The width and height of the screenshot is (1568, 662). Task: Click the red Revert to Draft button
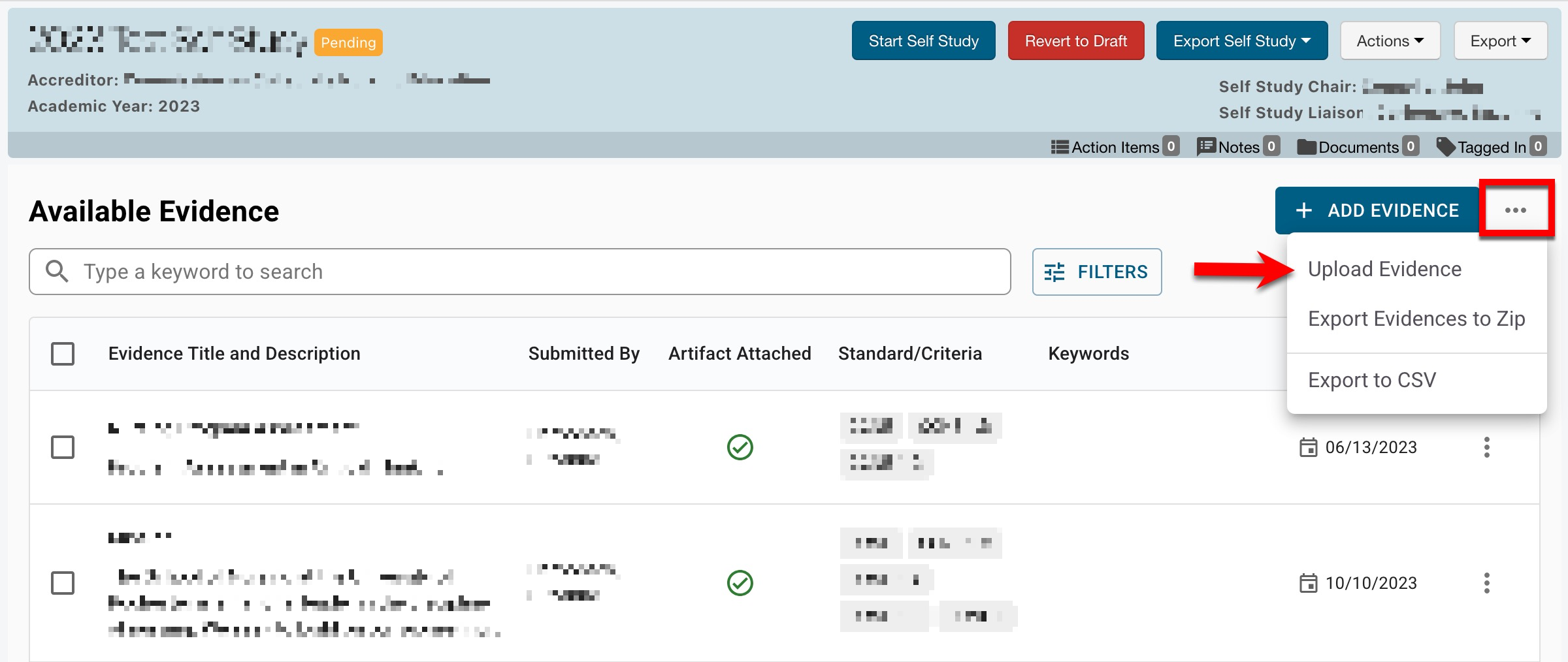coord(1075,41)
